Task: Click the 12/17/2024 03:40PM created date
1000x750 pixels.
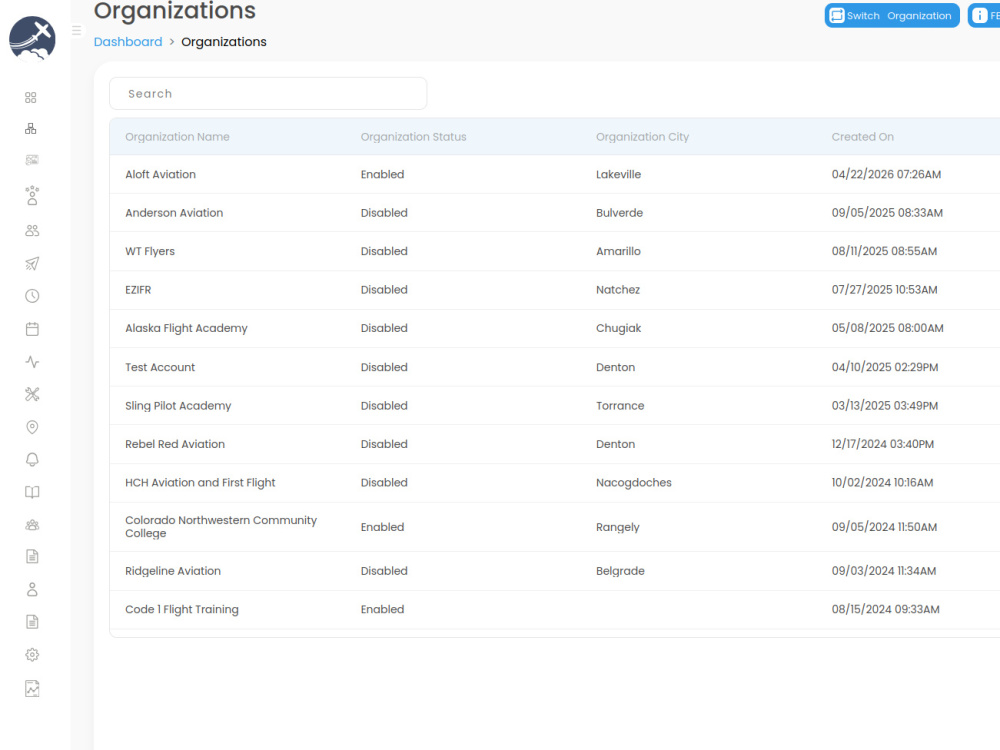Action: click(x=883, y=444)
